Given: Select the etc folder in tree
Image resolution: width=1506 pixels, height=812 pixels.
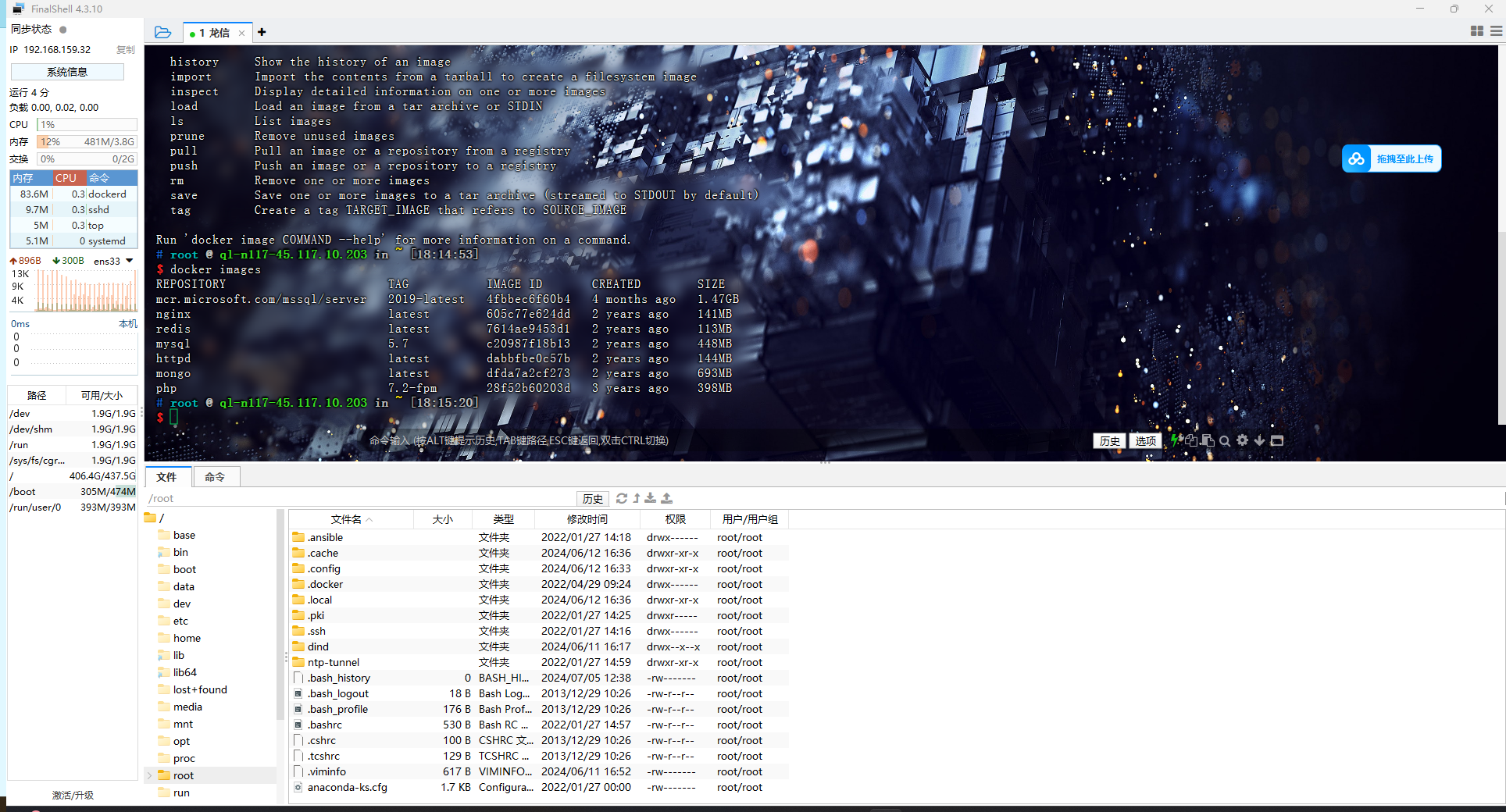Looking at the screenshot, I should (180, 621).
